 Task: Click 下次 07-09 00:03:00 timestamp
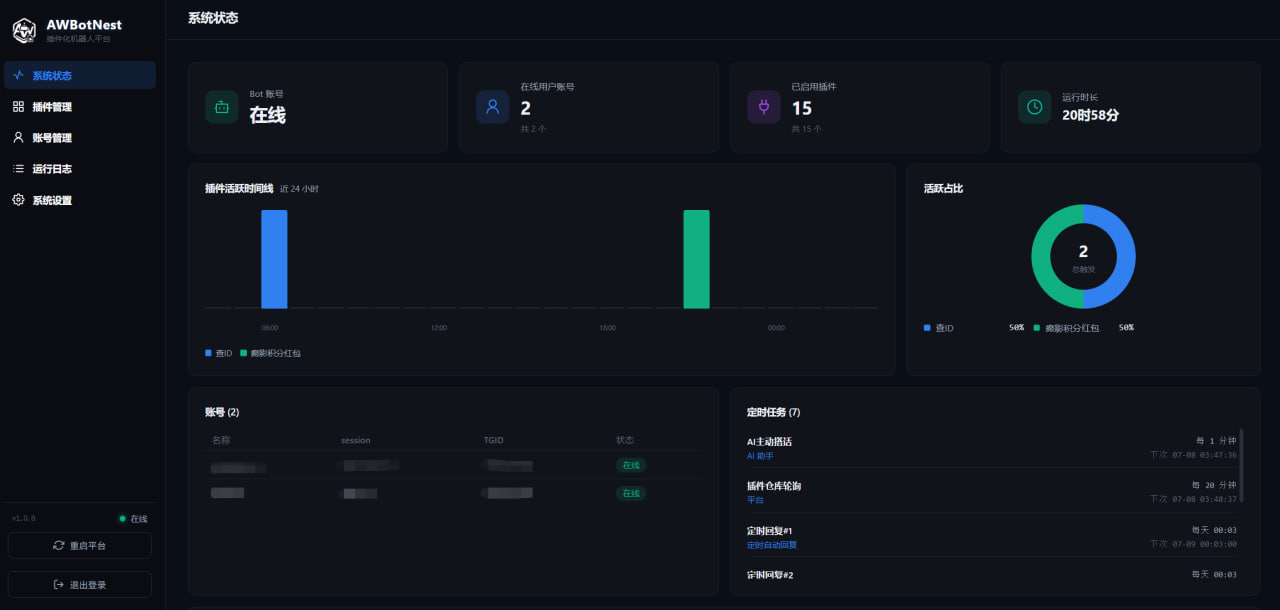pyautogui.click(x=1193, y=543)
